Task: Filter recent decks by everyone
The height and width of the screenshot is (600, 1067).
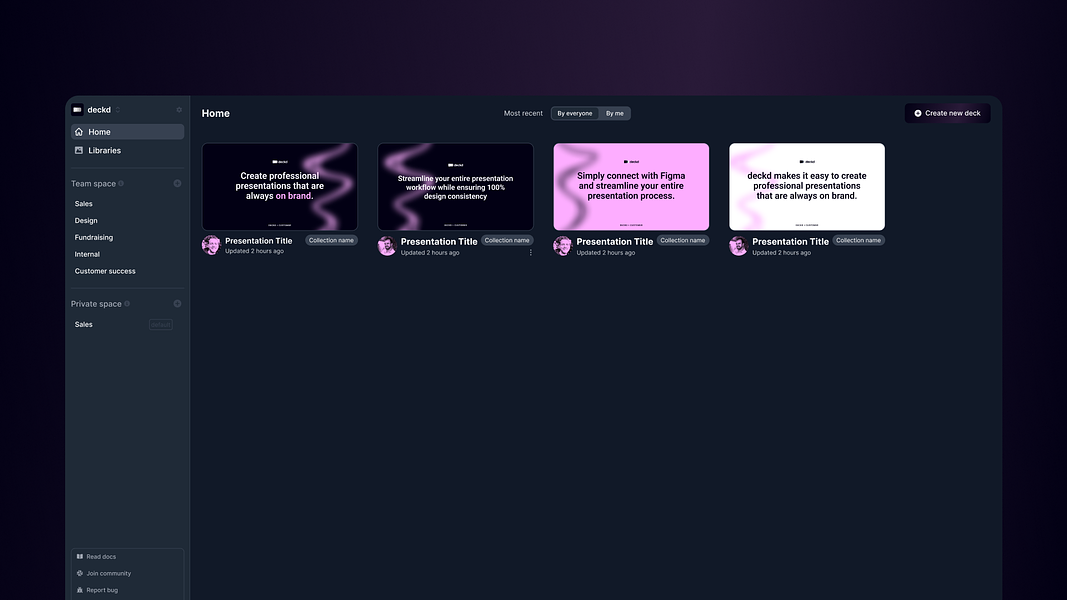Action: tap(574, 114)
